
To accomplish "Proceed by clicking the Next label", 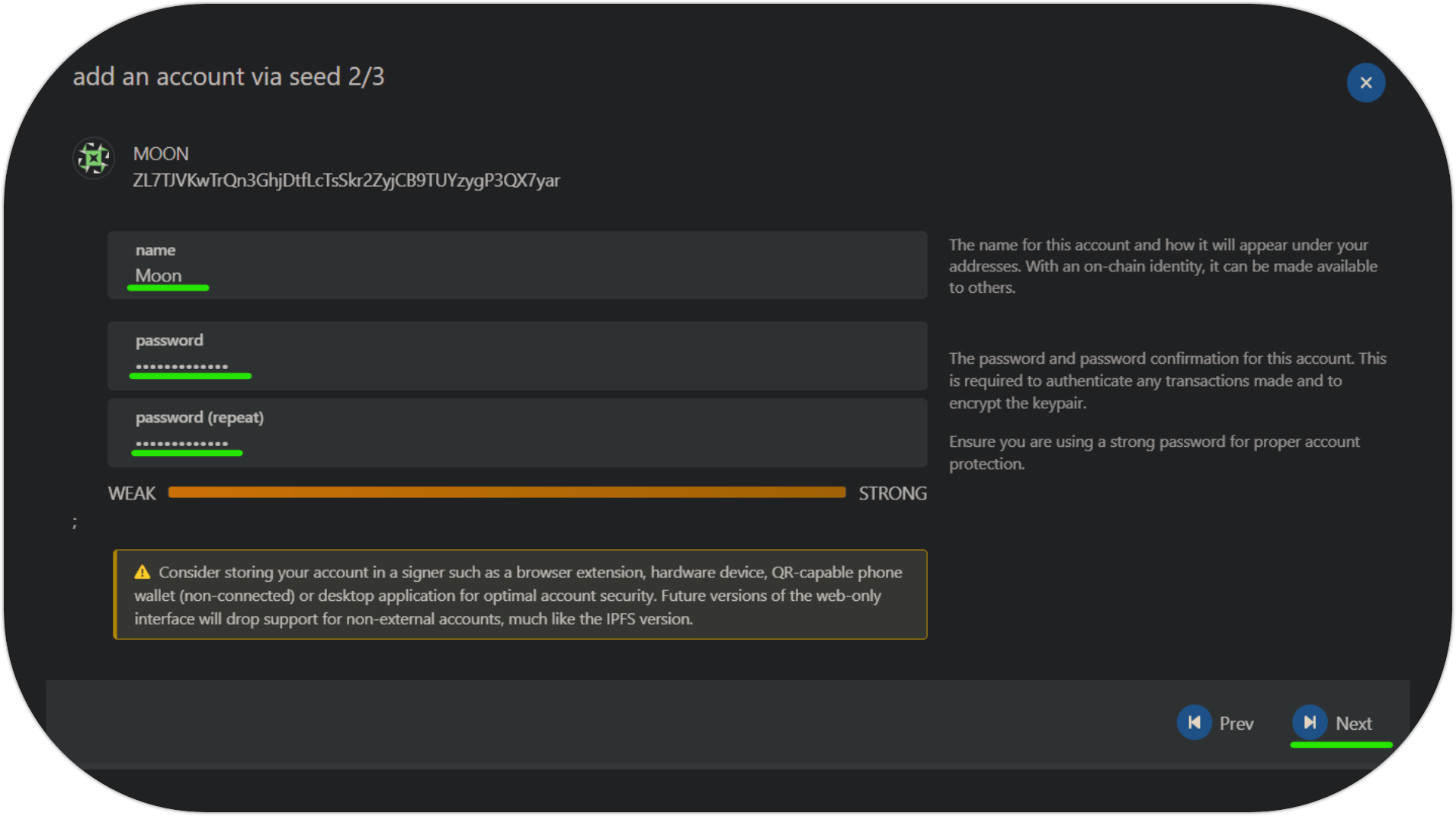I will (1353, 724).
